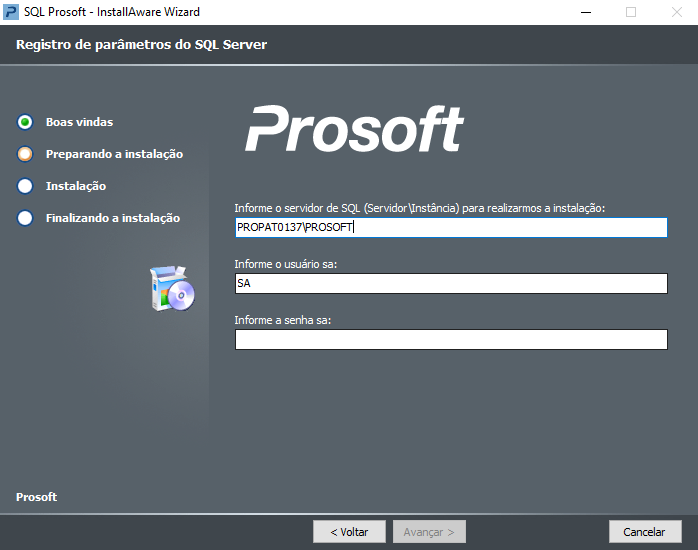Viewport: 698px width, 550px height.
Task: Click the senha sa password field
Action: tap(451, 340)
